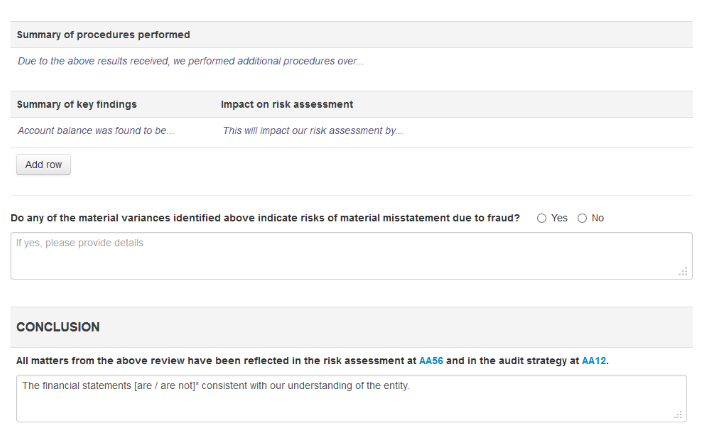Open the AA56 risk assessment link
This screenshot has width=711, height=446.
point(431,360)
